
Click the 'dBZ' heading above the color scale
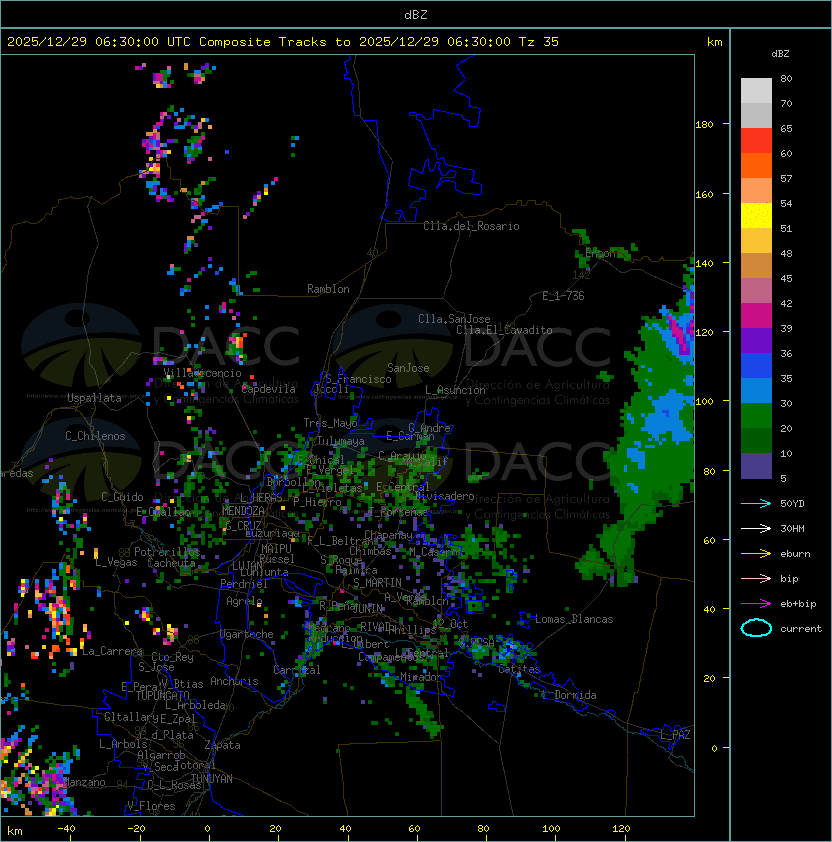[780, 54]
